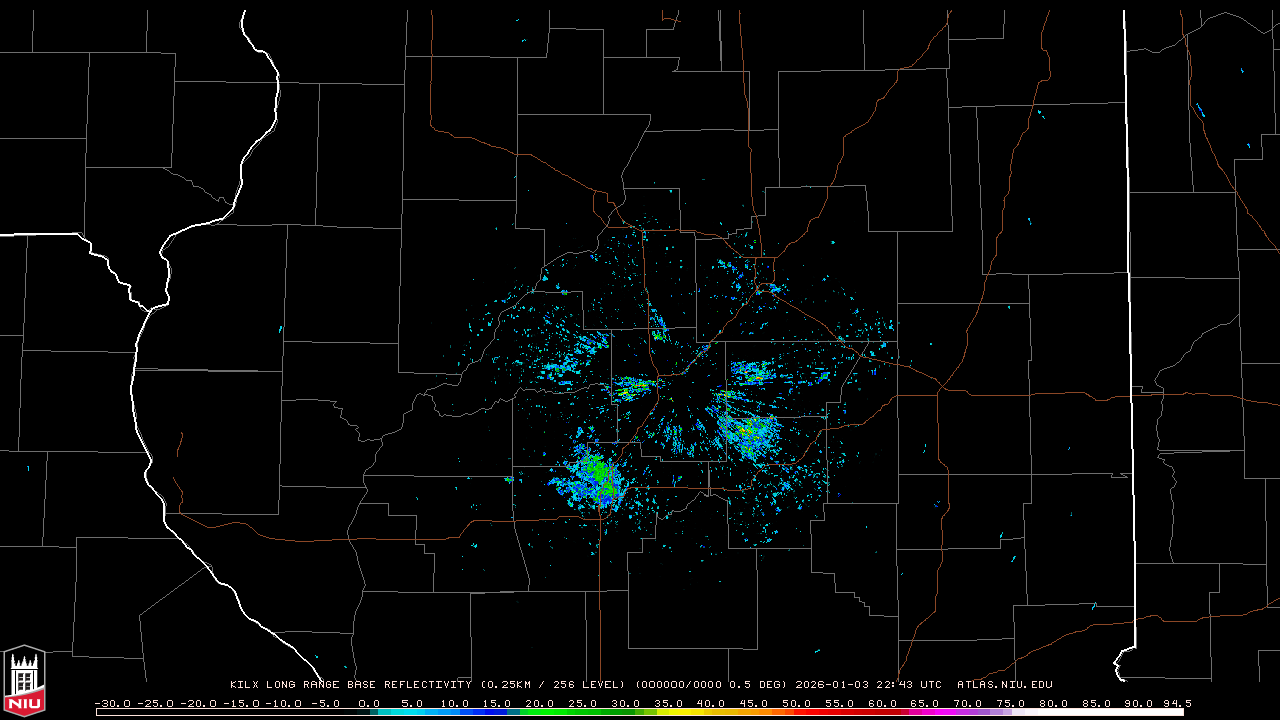Click the reflectivity color scale bar
1280x720 pixels.
(x=640, y=712)
